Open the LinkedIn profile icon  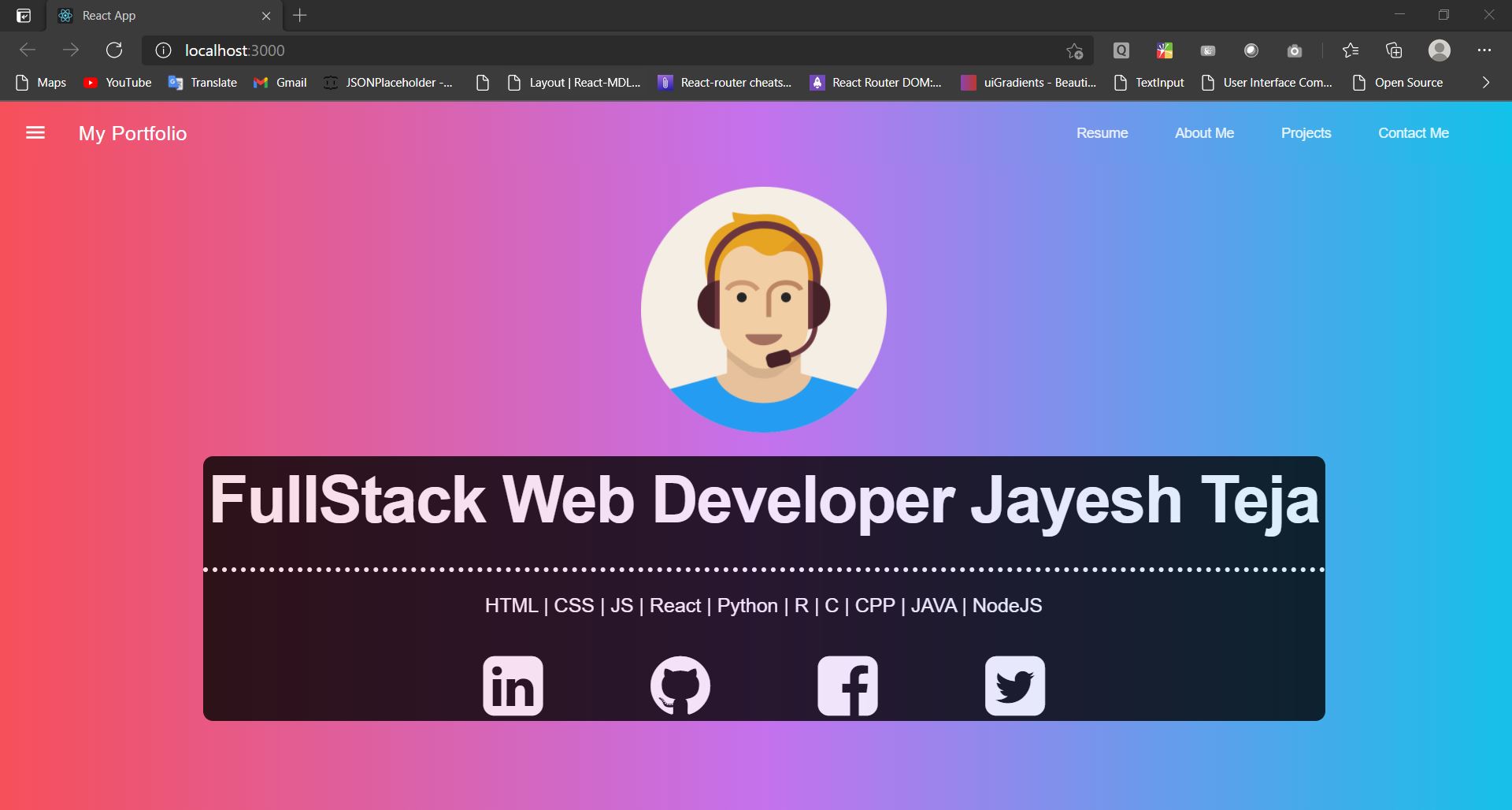pyautogui.click(x=512, y=685)
